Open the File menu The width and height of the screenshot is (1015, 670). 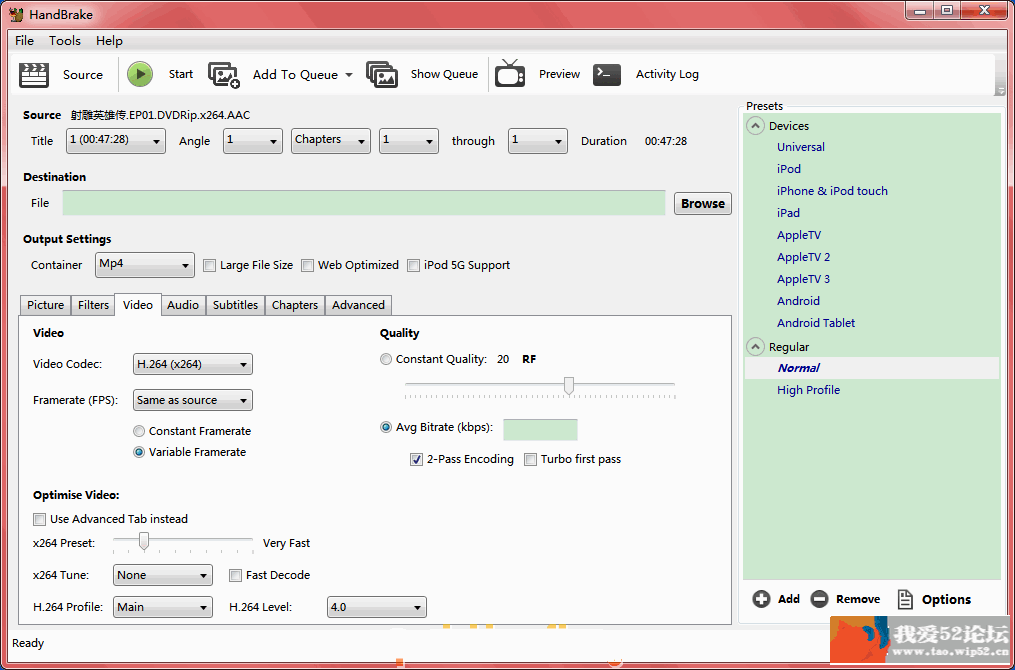click(x=25, y=40)
